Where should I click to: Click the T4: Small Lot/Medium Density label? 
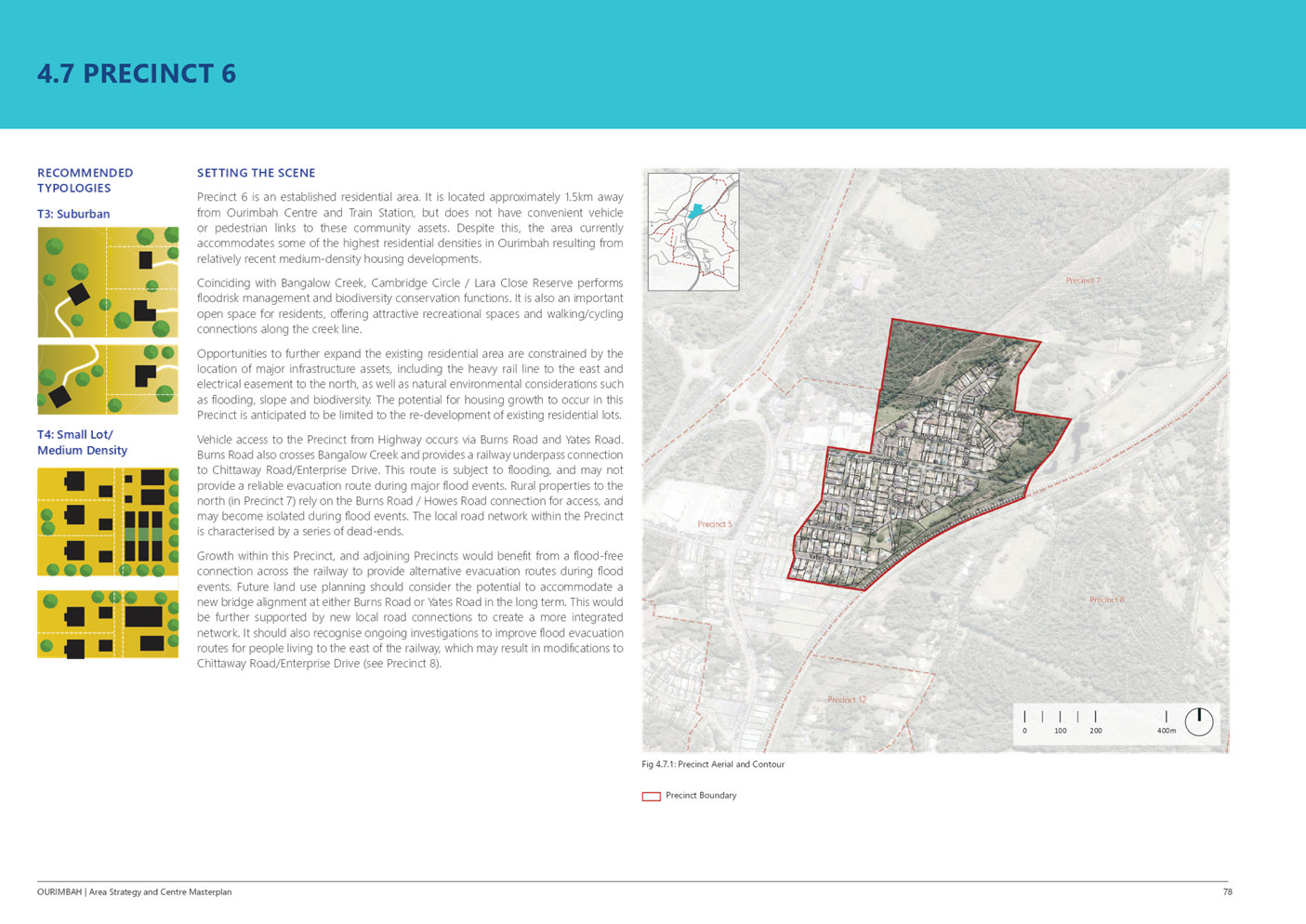point(82,442)
